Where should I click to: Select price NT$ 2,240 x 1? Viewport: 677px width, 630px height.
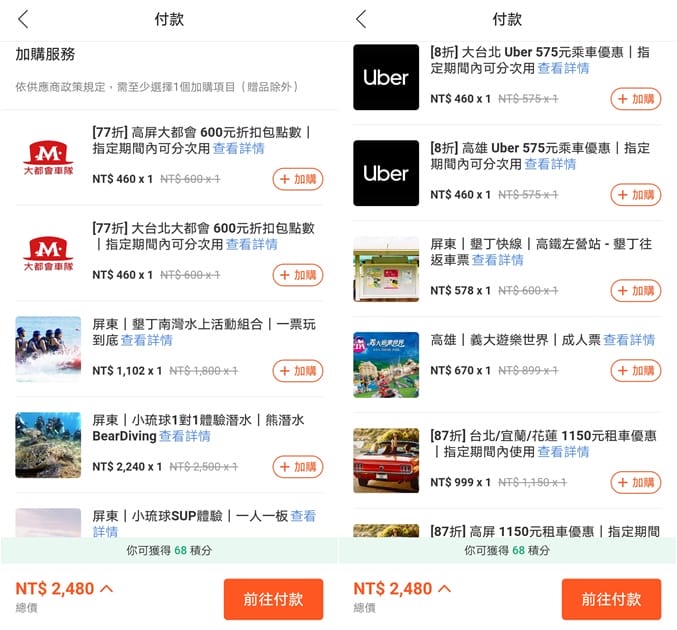pyautogui.click(x=127, y=466)
